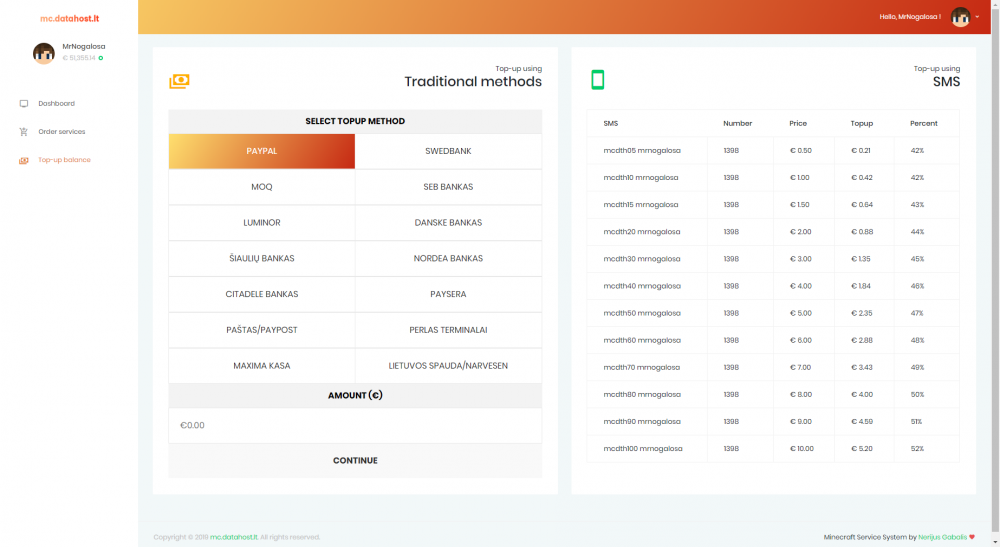The image size is (1000, 547).
Task: Select PAYSERA method
Action: tap(448, 294)
